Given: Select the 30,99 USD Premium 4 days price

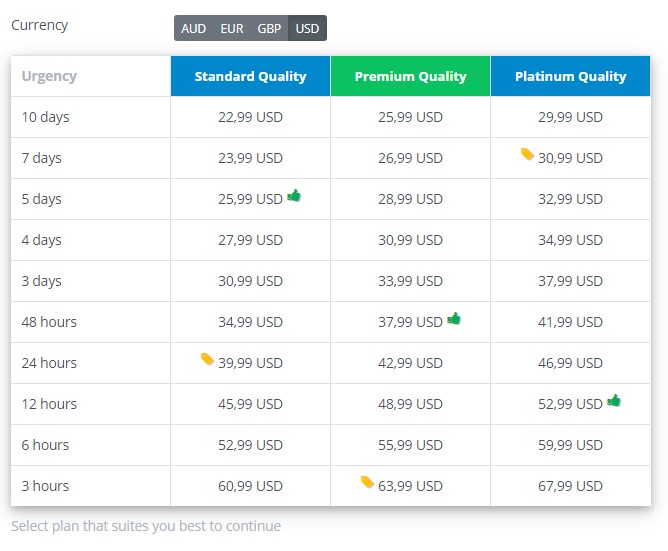Looking at the screenshot, I should click(x=411, y=240).
